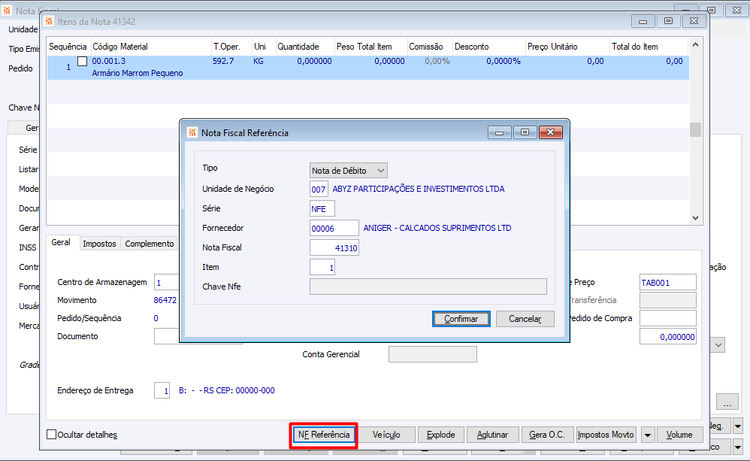The width and height of the screenshot is (750, 461).
Task: Click the Desconto column header
Action: coord(489,46)
